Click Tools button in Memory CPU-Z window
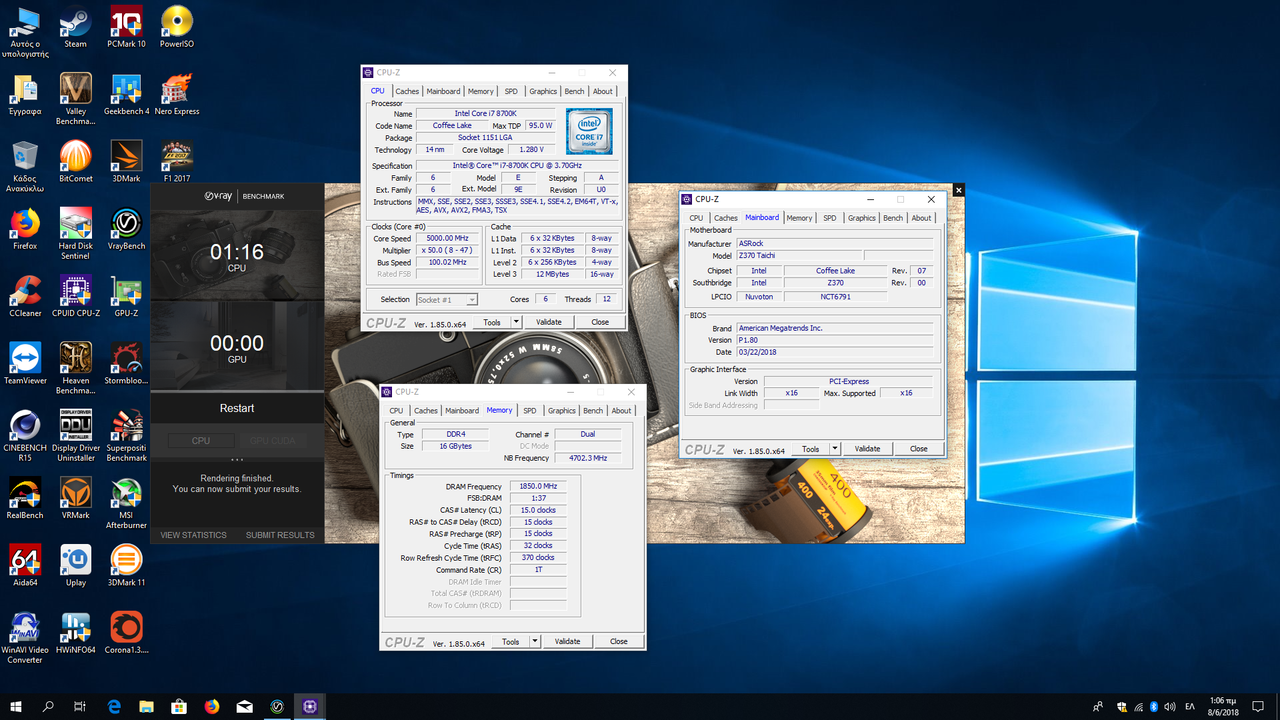Image resolution: width=1280 pixels, height=720 pixels. click(x=511, y=641)
